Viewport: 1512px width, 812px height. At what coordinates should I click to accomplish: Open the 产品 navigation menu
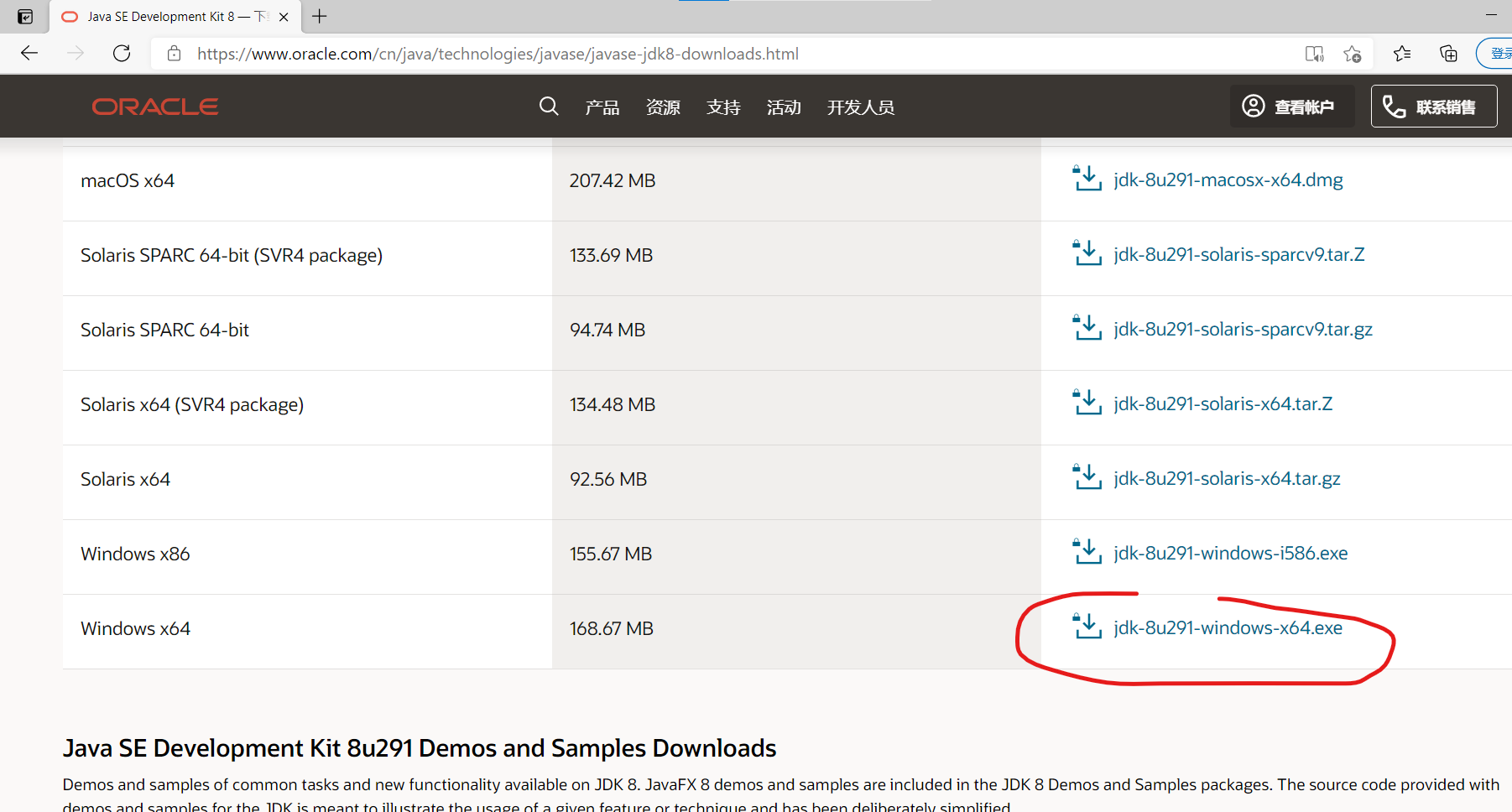click(x=602, y=107)
